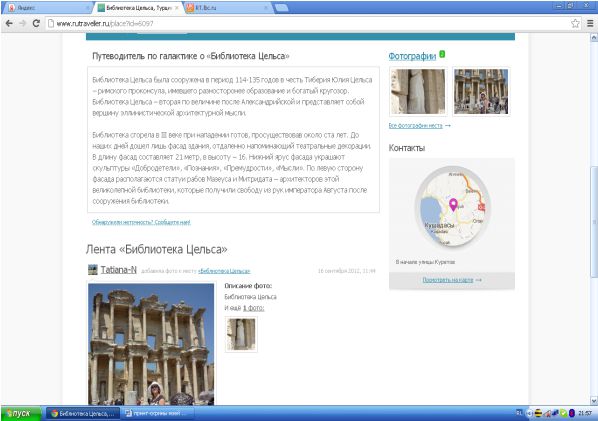This screenshot has height=421, width=598.
Task: Click the pink location pin on the map
Action: tap(453, 204)
